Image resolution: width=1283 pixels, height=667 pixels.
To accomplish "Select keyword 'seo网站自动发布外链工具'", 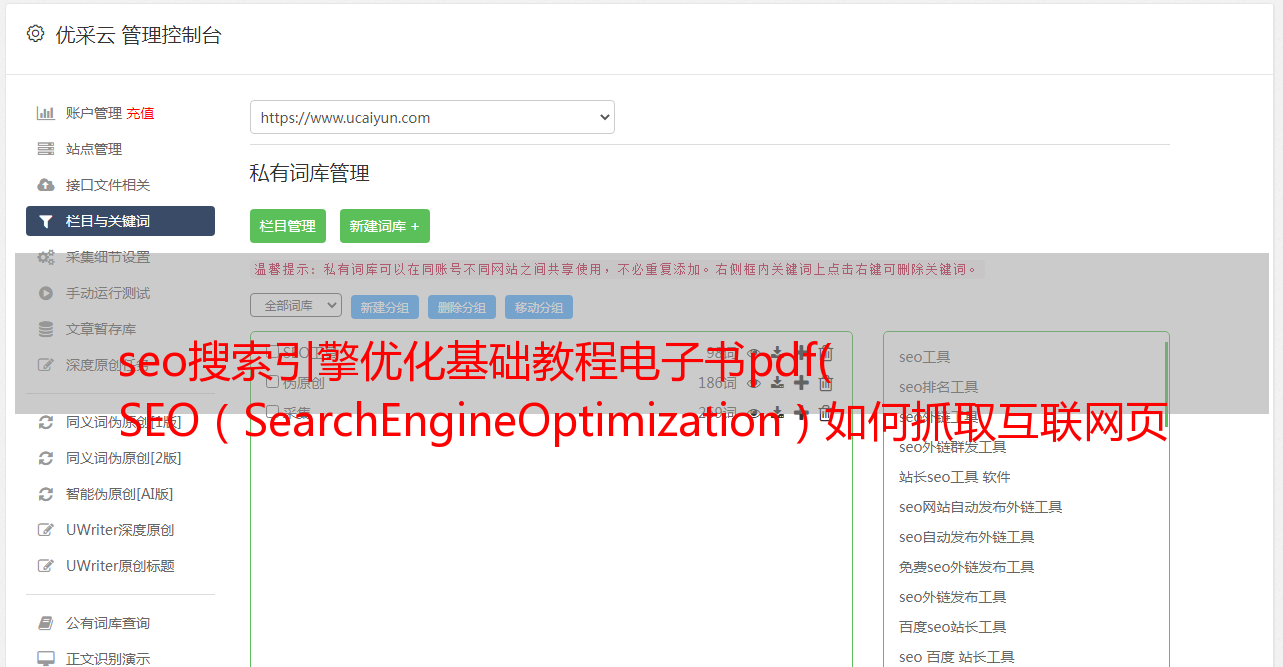I will tap(981, 507).
